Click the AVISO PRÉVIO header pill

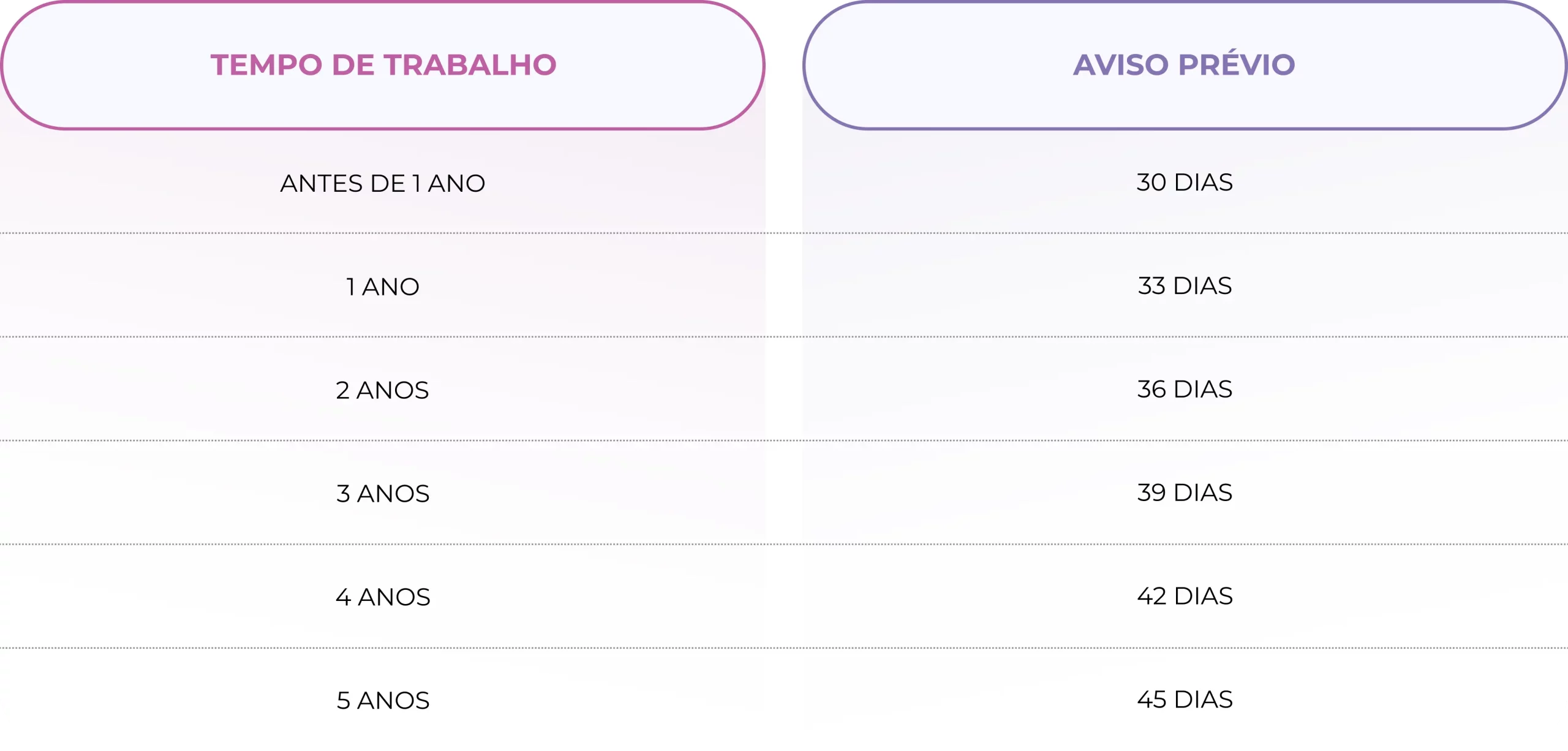(x=1184, y=65)
